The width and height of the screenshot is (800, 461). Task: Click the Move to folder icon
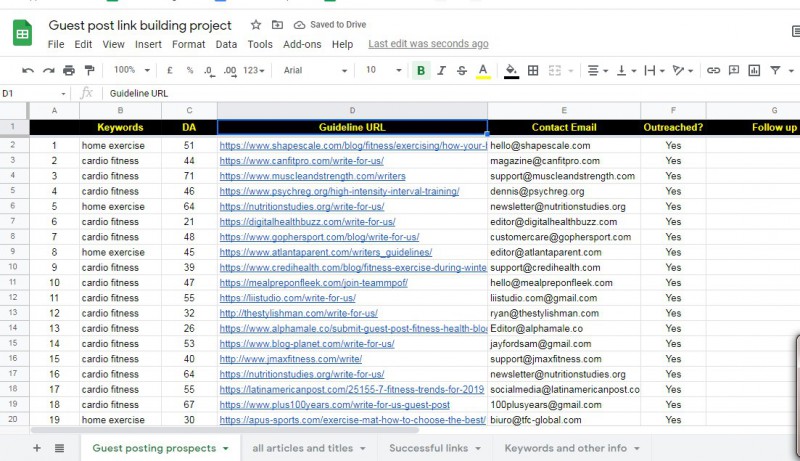click(277, 24)
